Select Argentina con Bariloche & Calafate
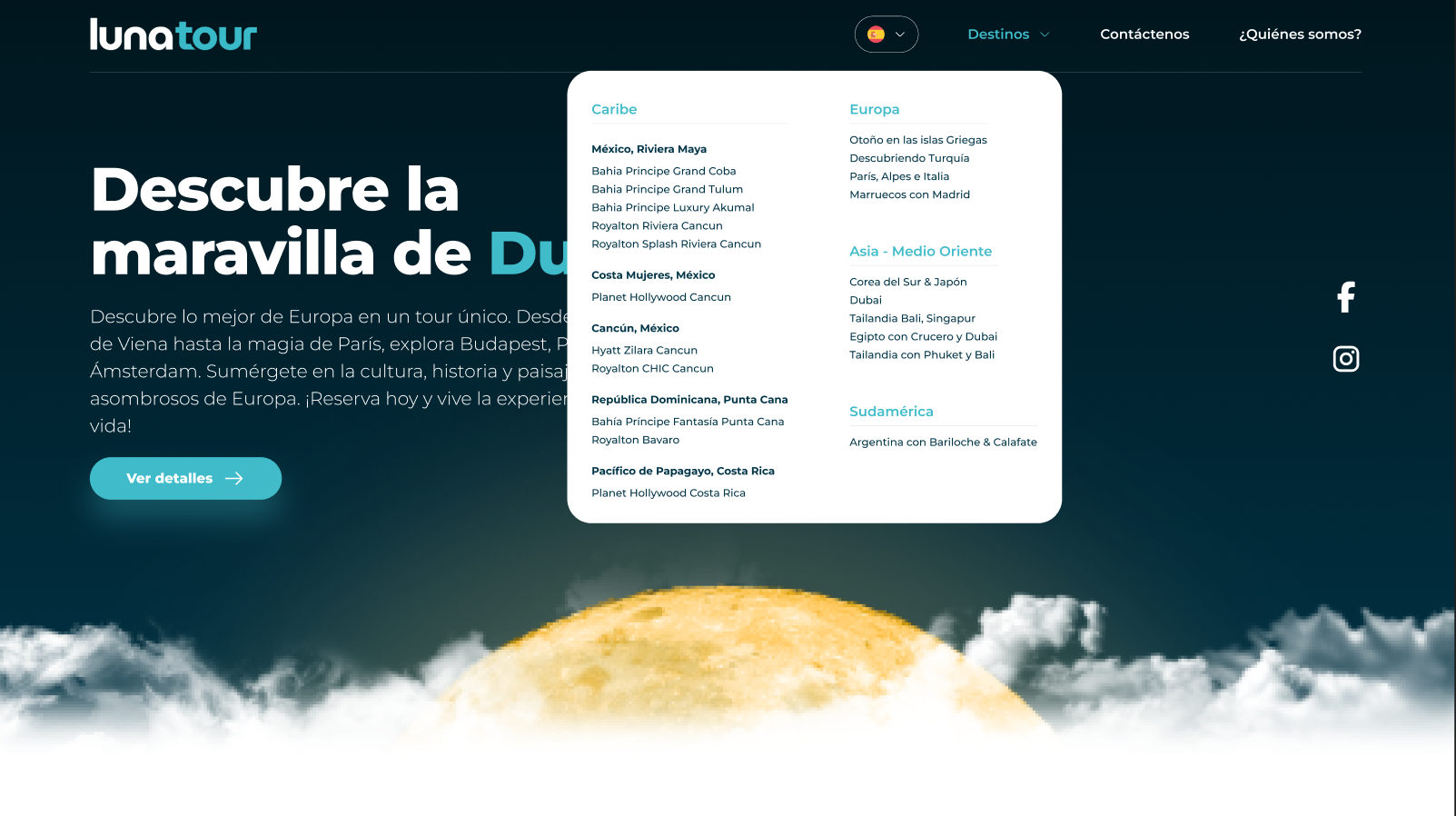 pyautogui.click(x=943, y=442)
